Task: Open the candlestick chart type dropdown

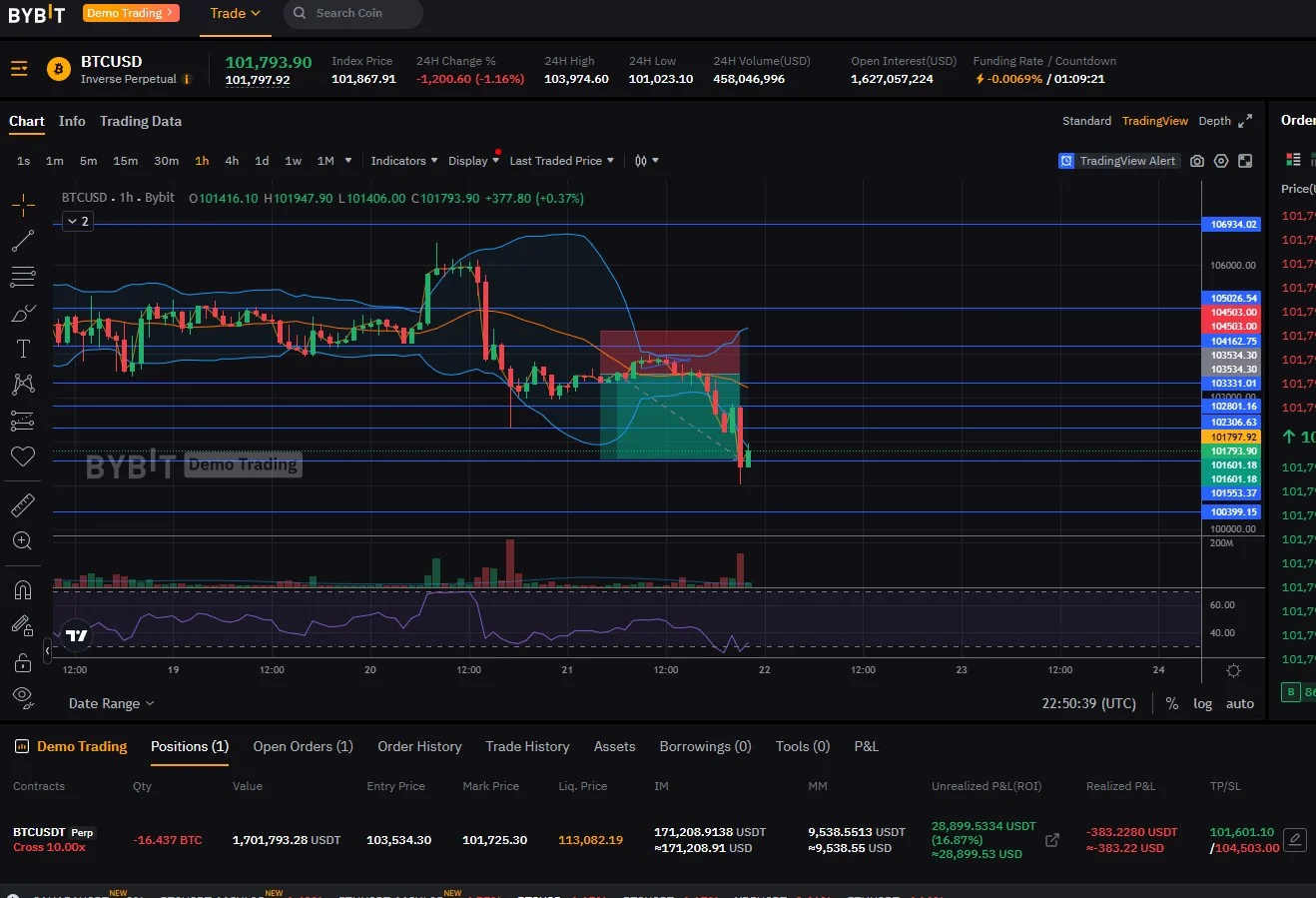Action: click(x=647, y=161)
